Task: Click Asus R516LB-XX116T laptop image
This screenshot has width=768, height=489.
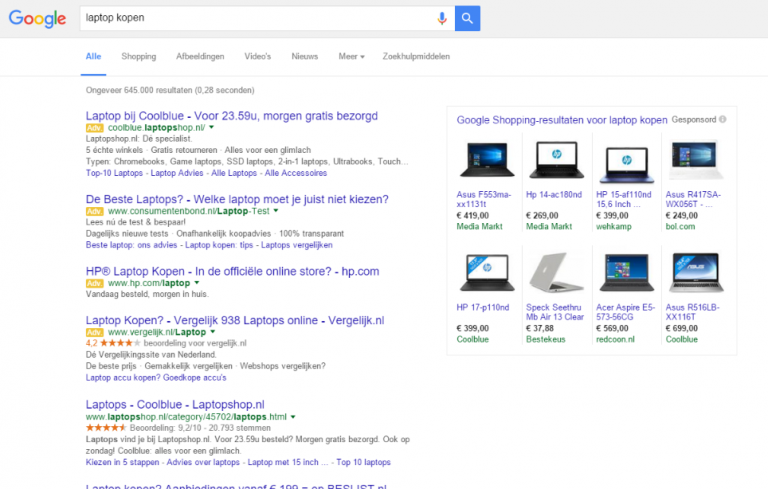Action: coord(696,272)
